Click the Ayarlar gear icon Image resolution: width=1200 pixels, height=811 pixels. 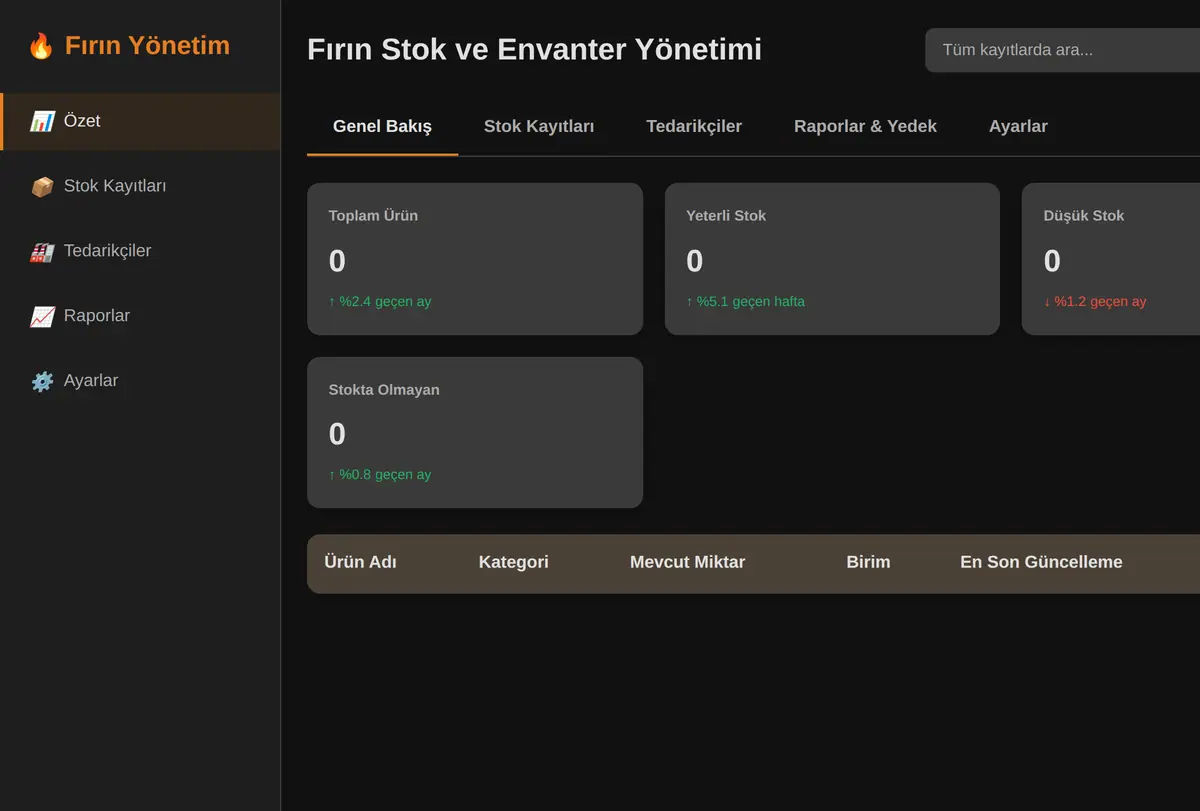click(x=42, y=382)
